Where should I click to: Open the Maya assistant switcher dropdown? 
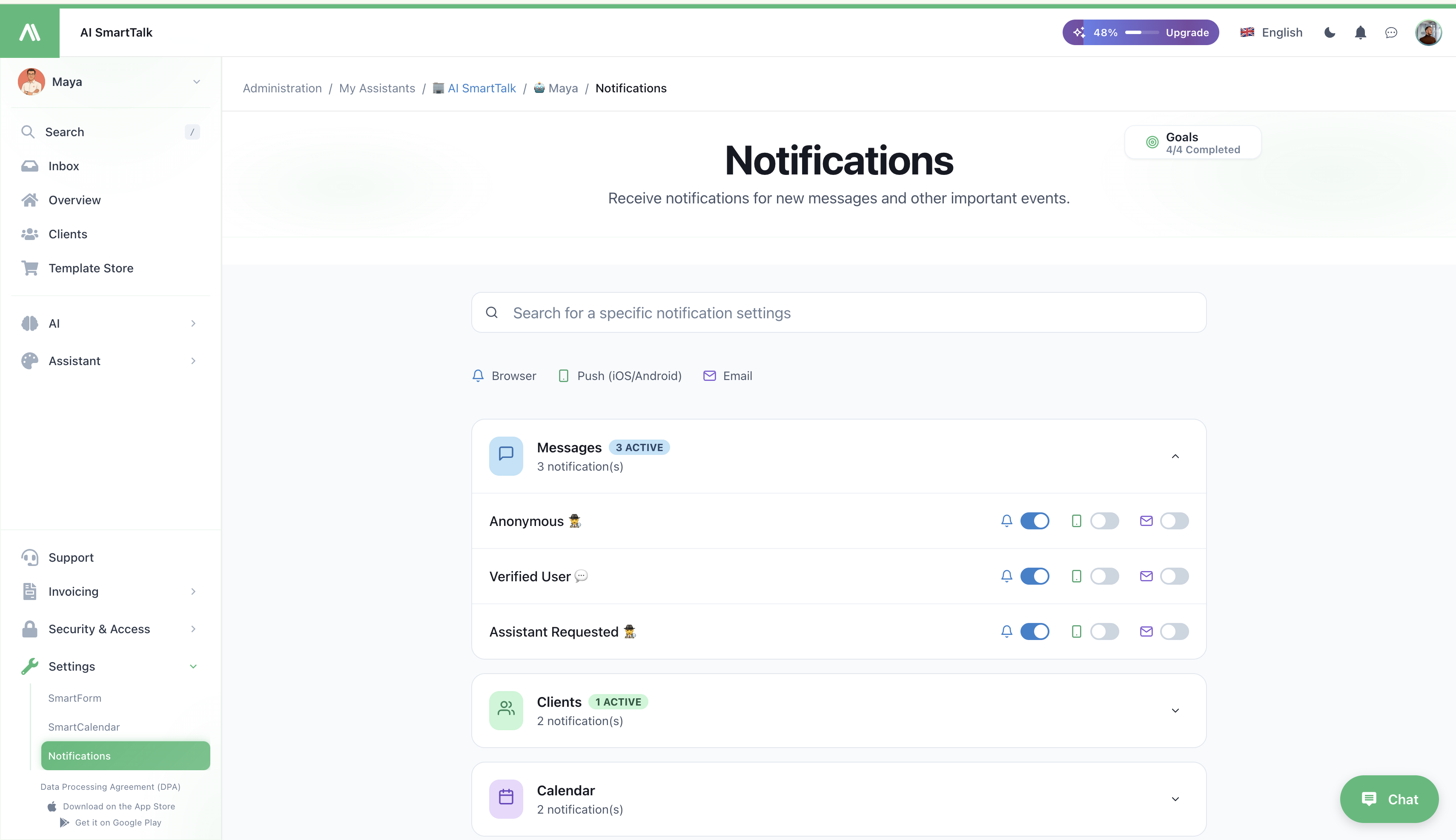(x=110, y=82)
